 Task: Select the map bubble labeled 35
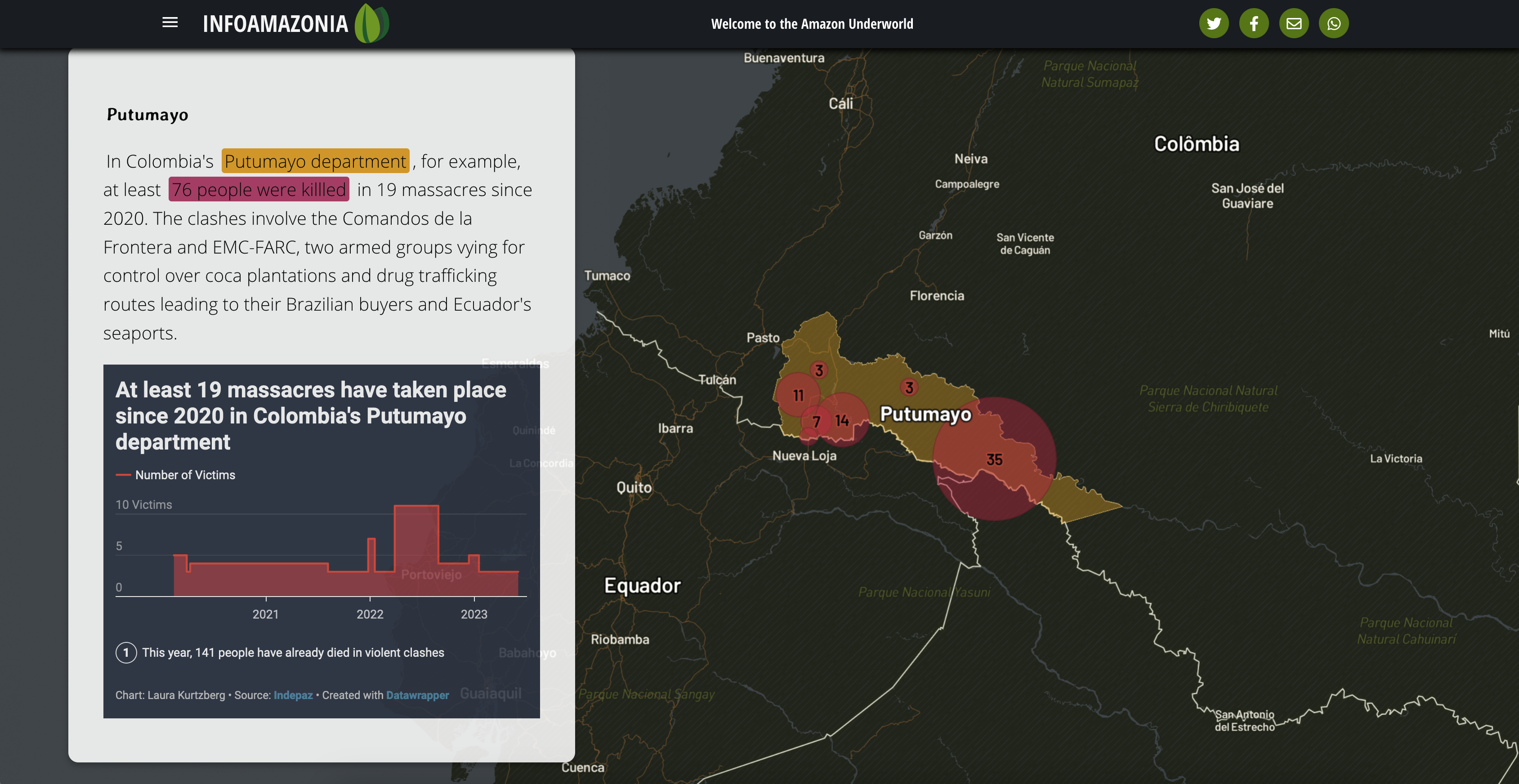point(994,459)
